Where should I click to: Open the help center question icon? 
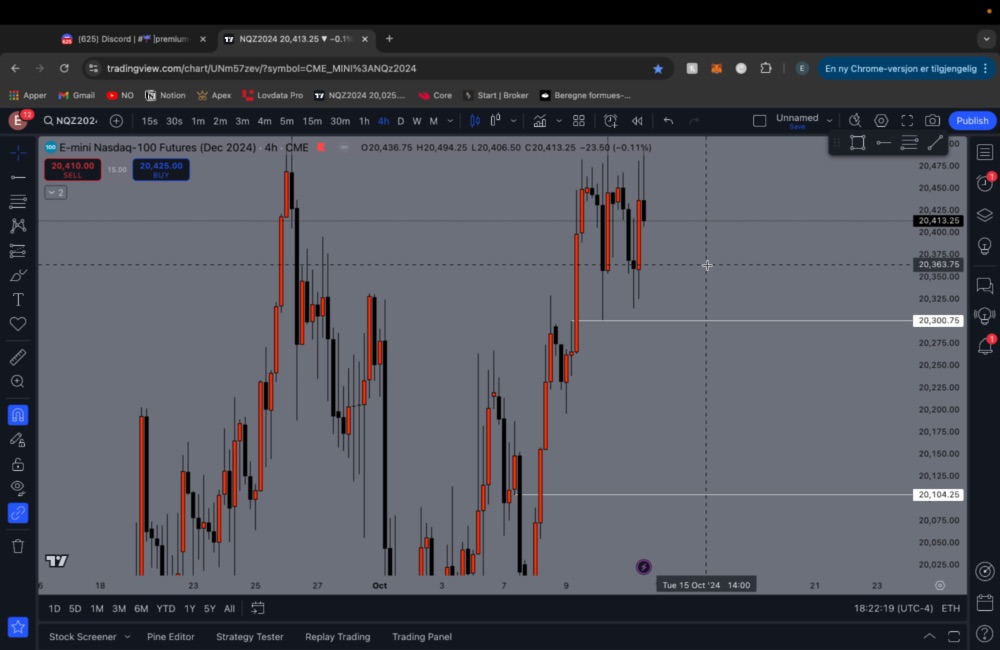[985, 633]
